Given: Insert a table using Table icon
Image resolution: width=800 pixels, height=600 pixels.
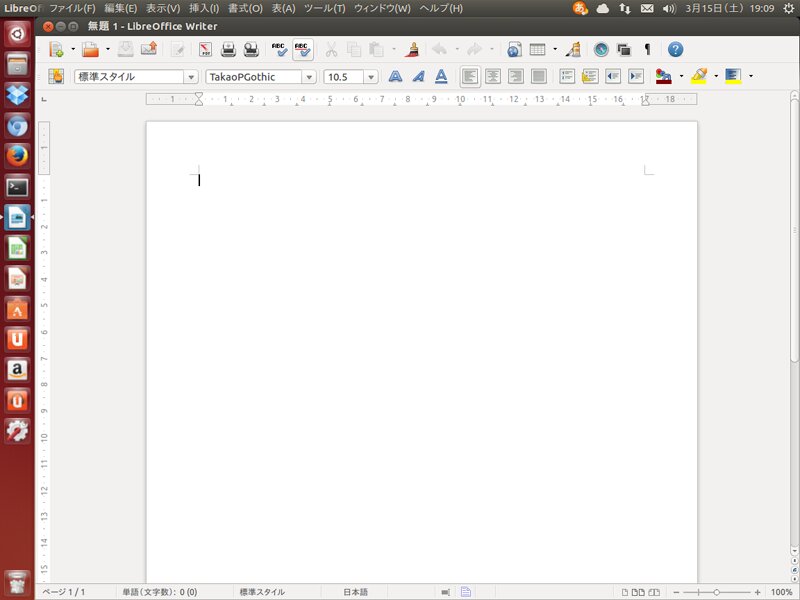Looking at the screenshot, I should (x=538, y=49).
